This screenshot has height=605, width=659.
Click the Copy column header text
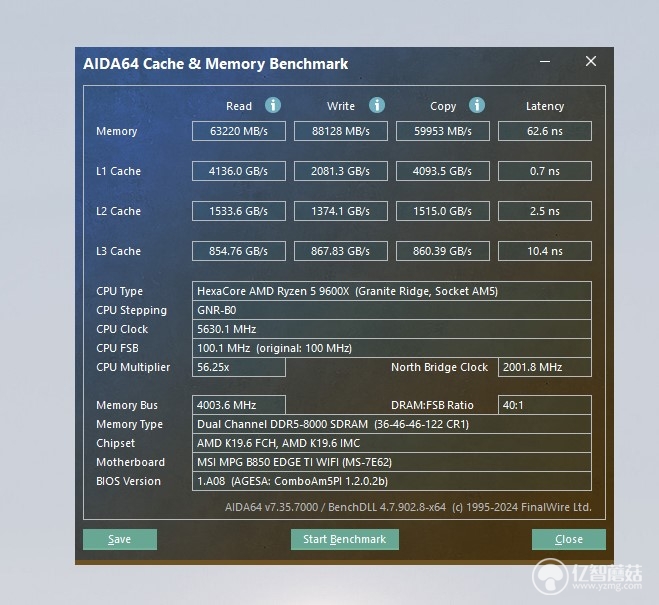pos(443,107)
